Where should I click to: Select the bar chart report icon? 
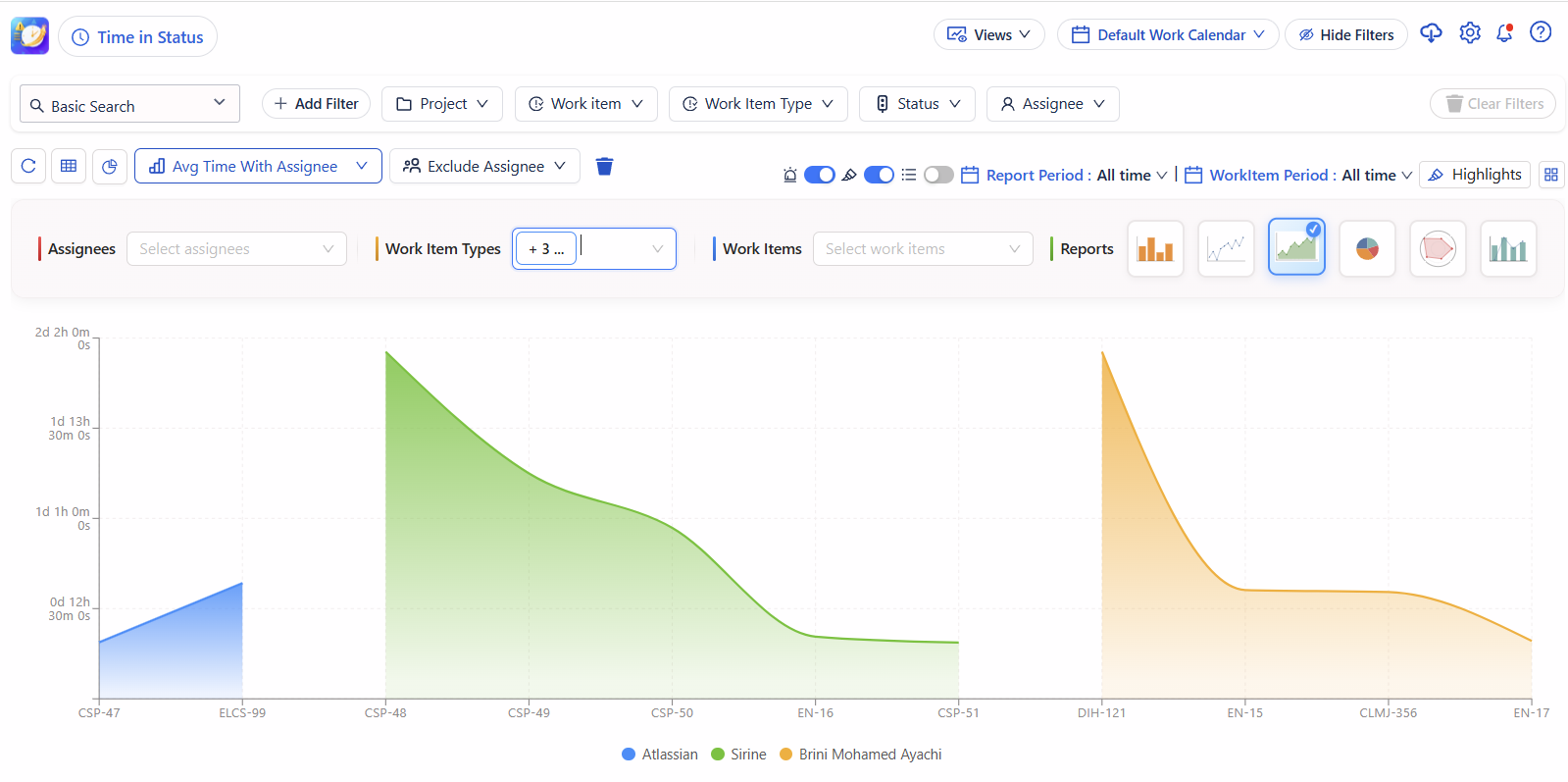pos(1155,249)
